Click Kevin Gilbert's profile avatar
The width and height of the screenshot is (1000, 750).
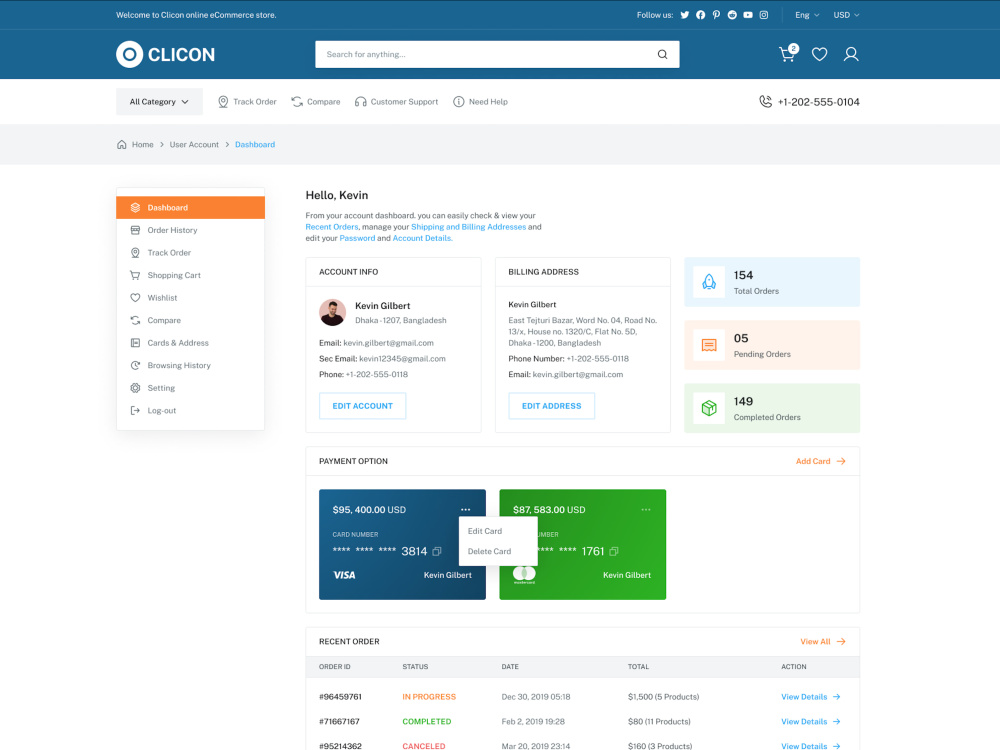click(332, 312)
